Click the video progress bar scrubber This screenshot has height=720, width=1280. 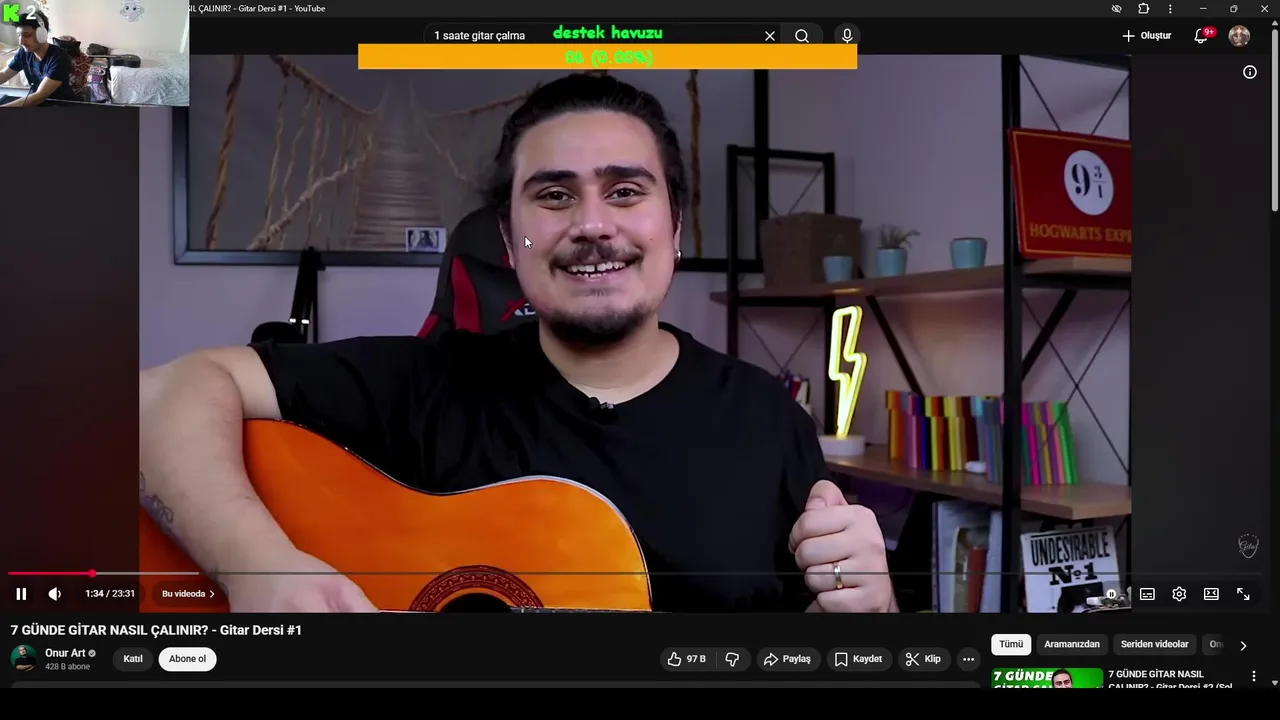pos(92,573)
